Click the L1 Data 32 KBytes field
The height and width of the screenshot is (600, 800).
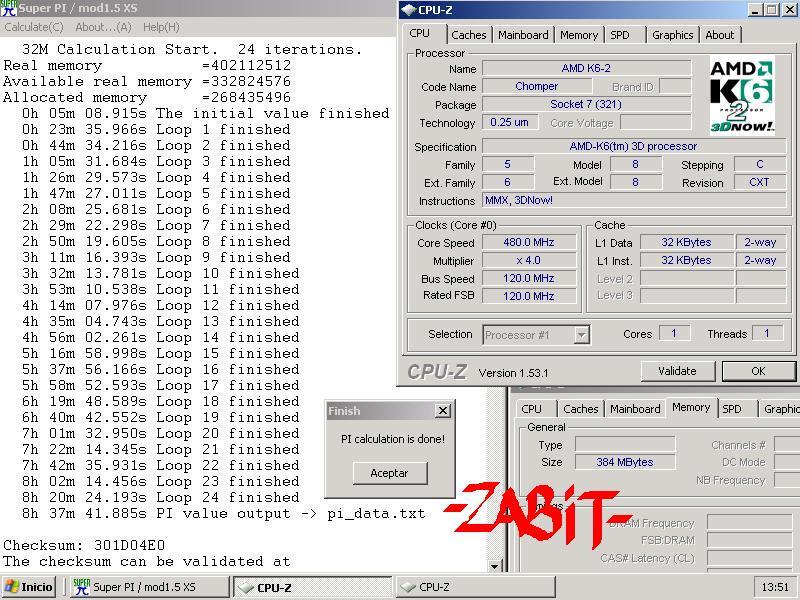tap(686, 242)
